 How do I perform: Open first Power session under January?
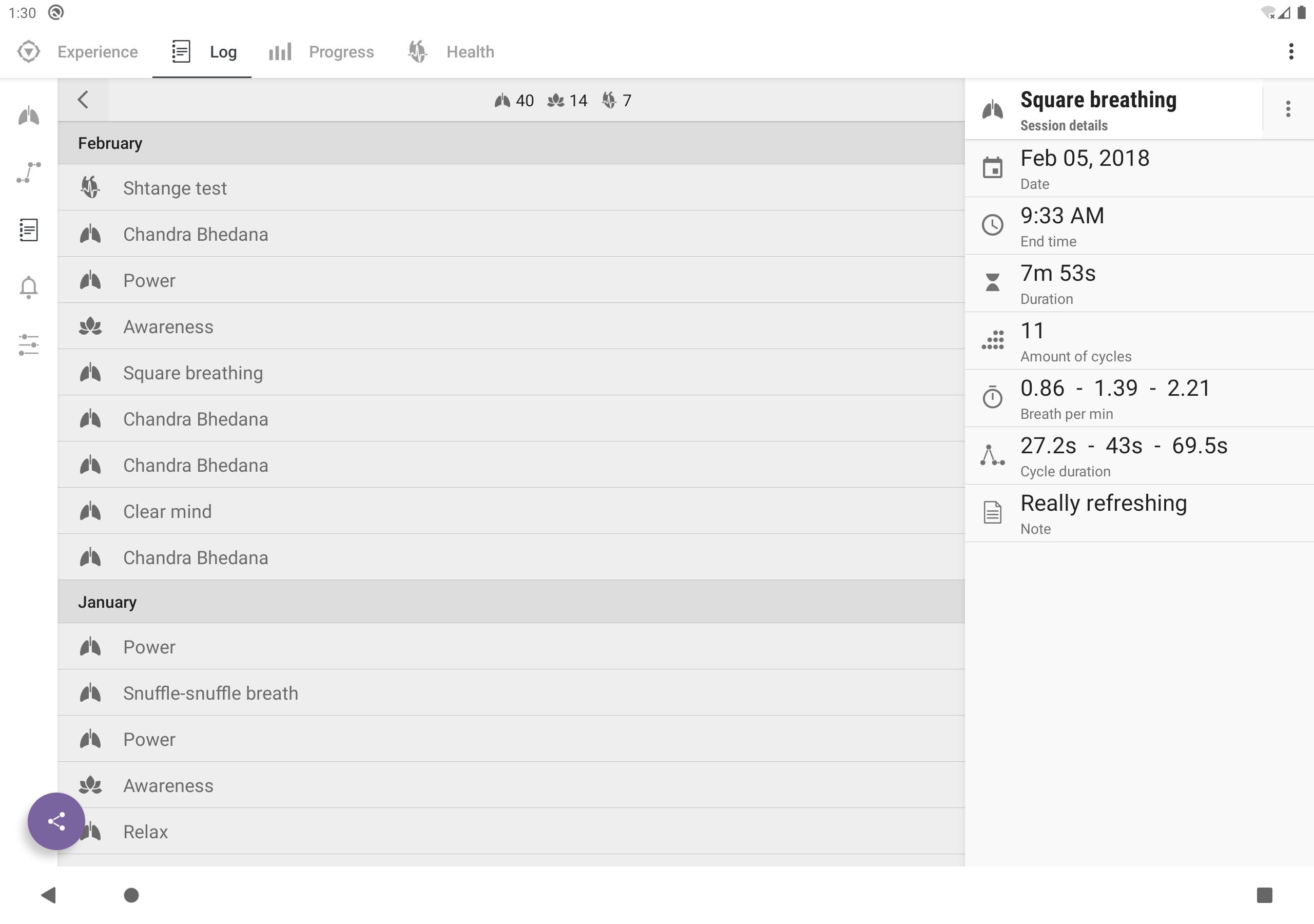tap(511, 646)
